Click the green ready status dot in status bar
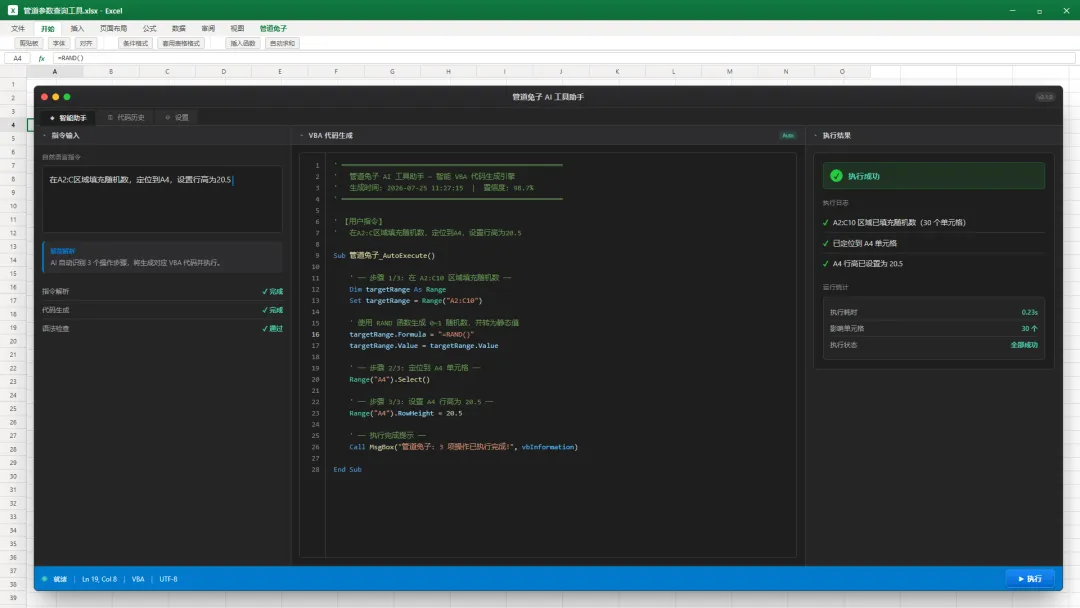The image size is (1080, 608). [45, 579]
